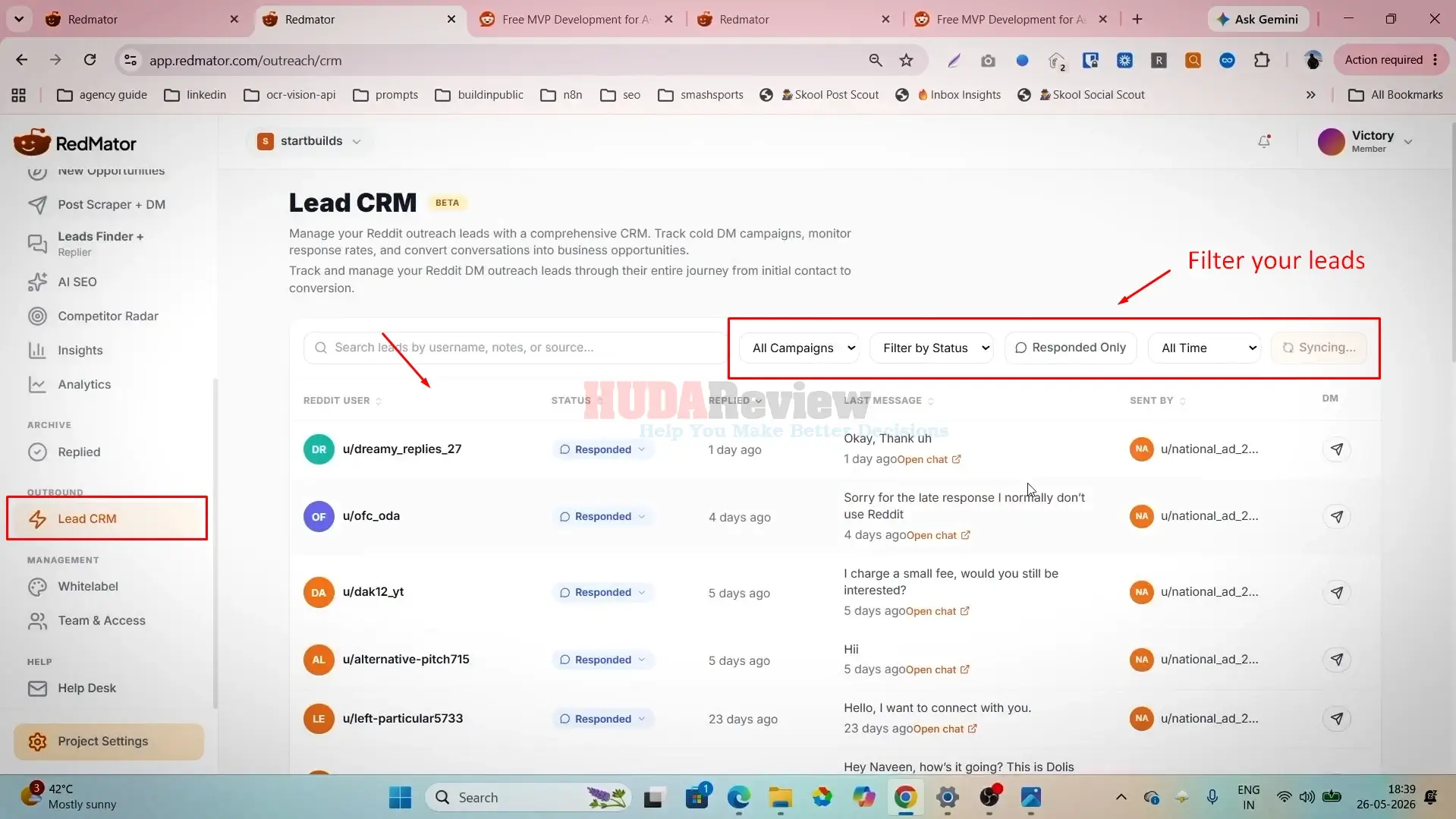Change Responded status for u/left-particular5733
The height and width of the screenshot is (819, 1456).
602,719
